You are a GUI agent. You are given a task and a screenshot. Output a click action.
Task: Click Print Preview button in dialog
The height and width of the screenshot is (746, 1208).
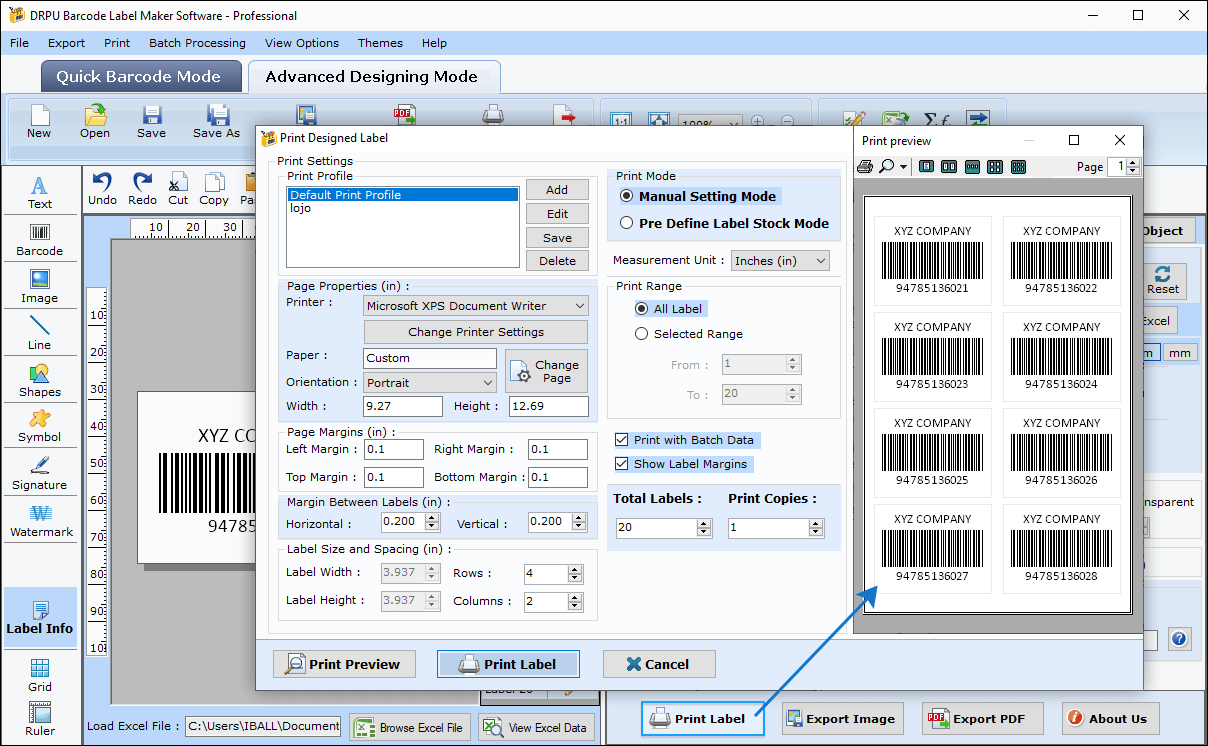coord(344,664)
